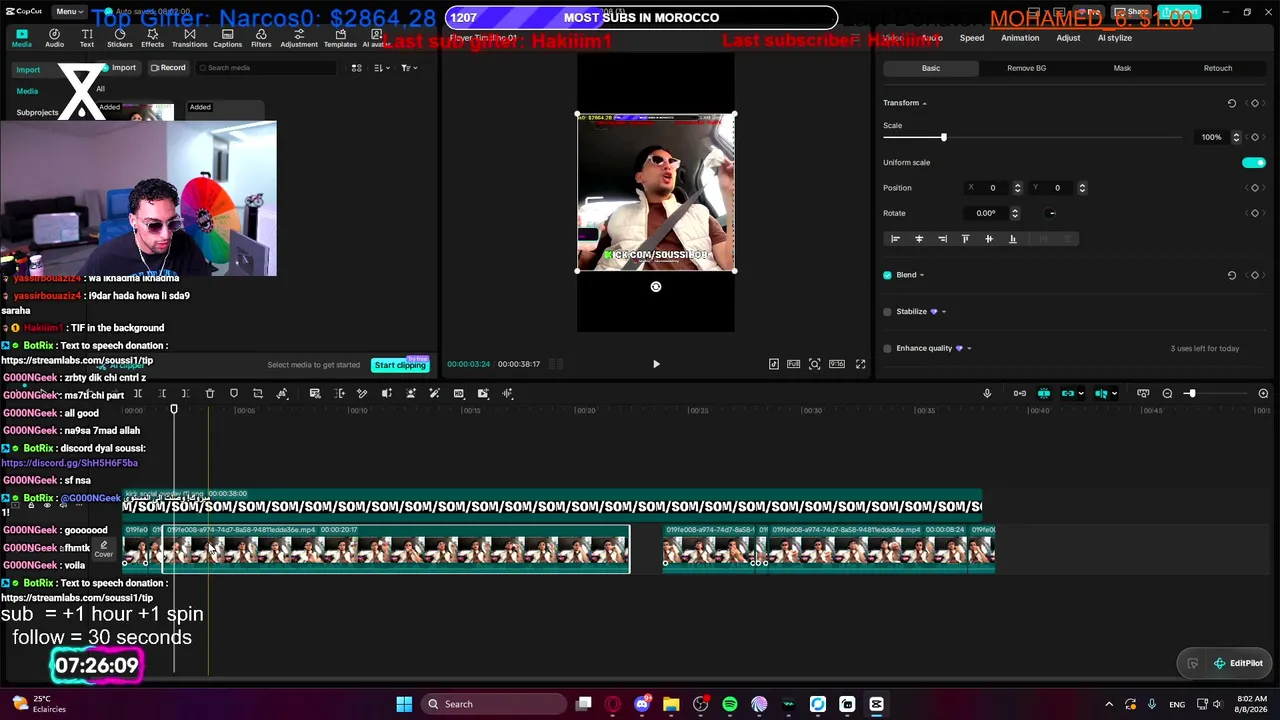Image resolution: width=1280 pixels, height=720 pixels.
Task: Open the Adjustment panel
Action: coord(299,38)
